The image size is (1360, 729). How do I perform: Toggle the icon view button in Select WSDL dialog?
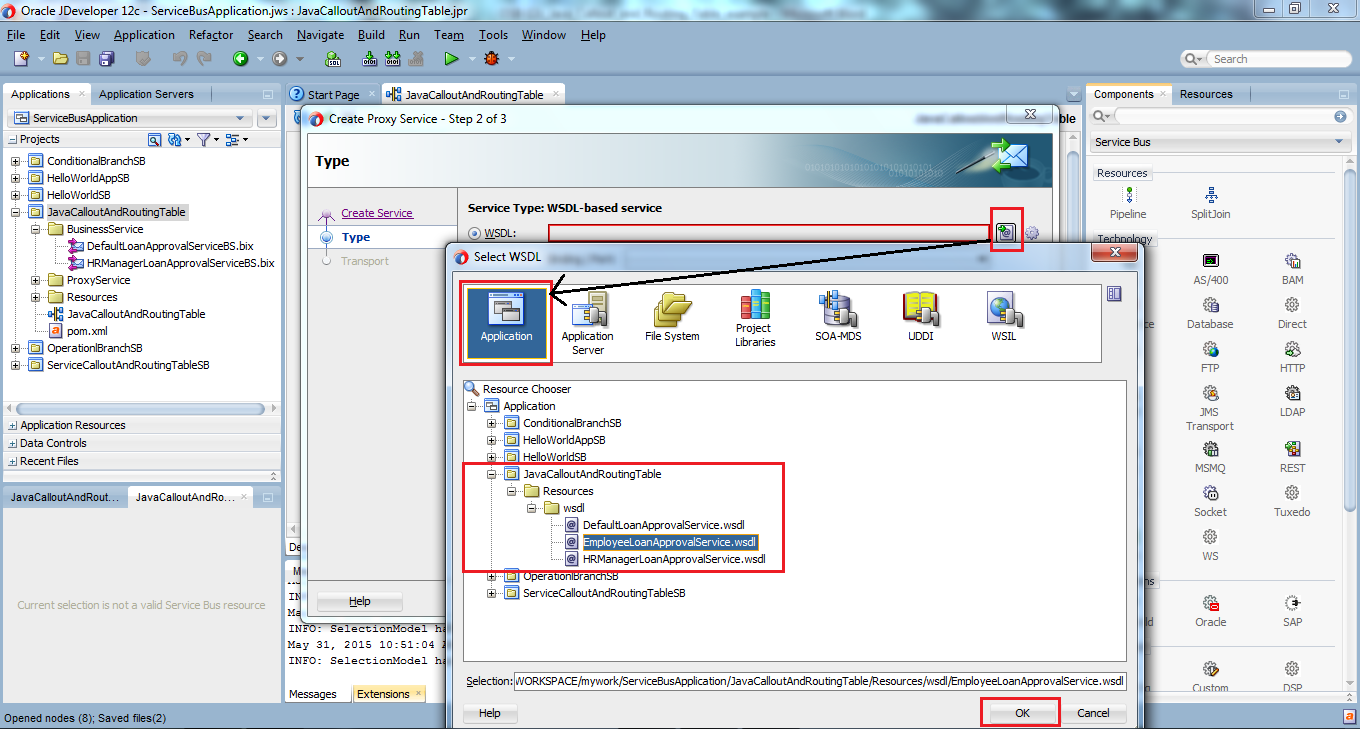tap(1114, 294)
